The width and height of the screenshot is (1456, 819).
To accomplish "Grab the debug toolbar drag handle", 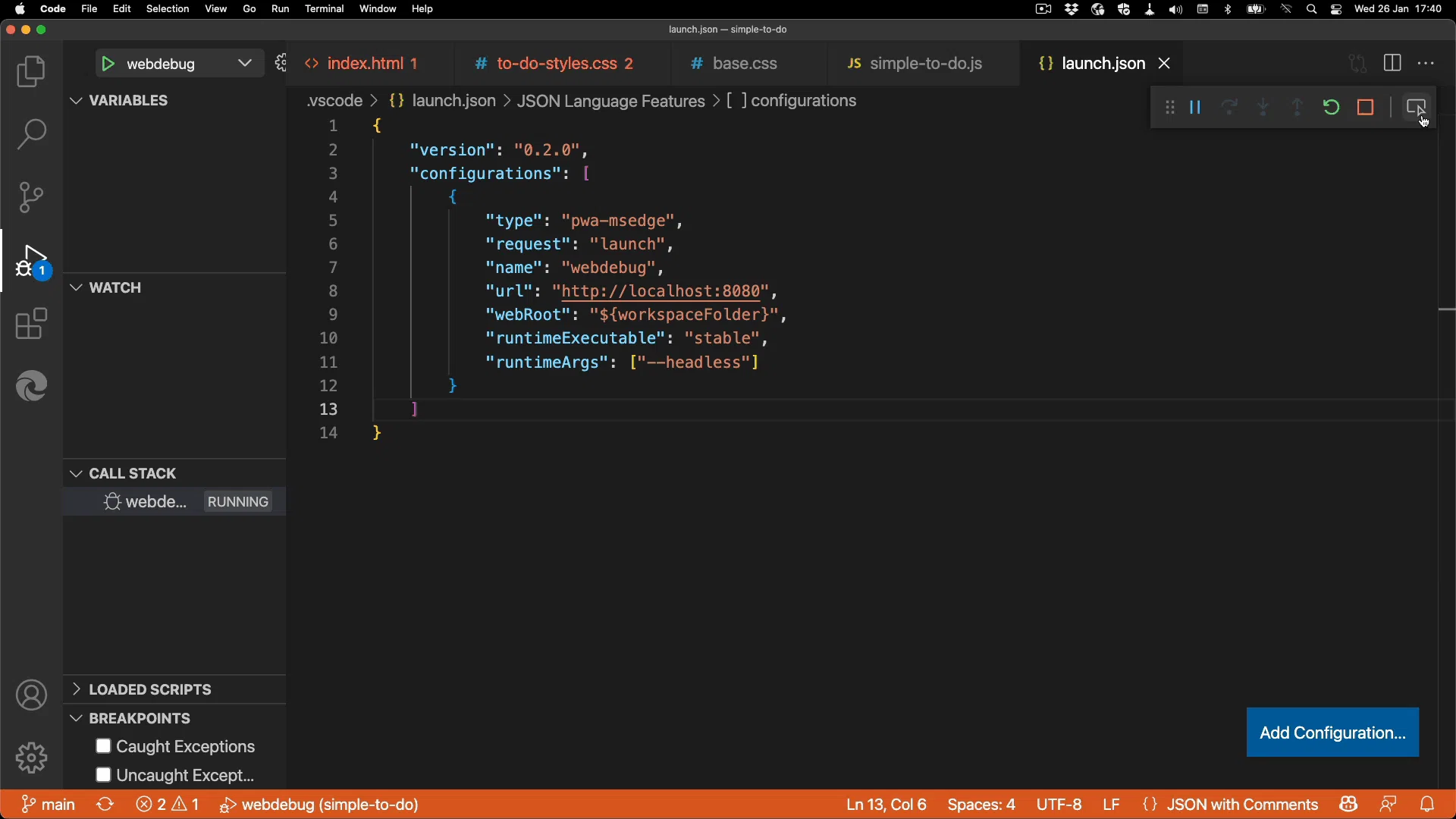I will tap(1170, 108).
